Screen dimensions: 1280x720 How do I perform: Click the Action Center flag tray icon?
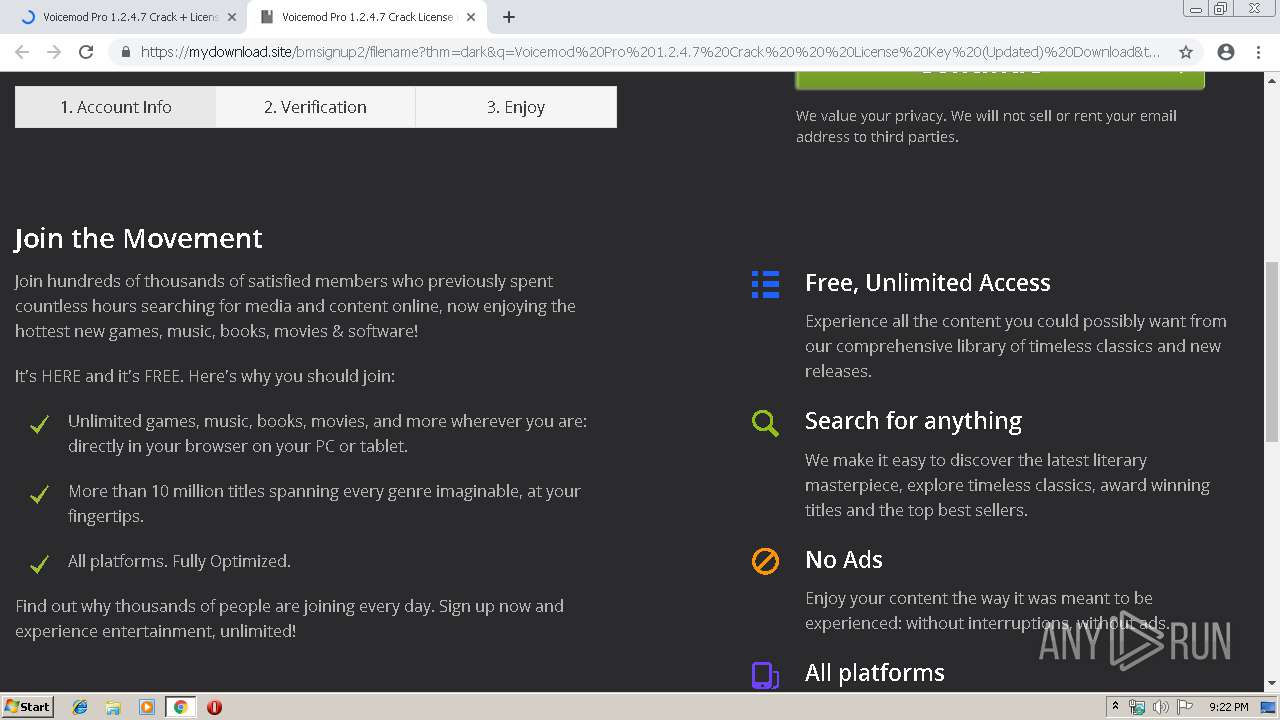[1185, 707]
